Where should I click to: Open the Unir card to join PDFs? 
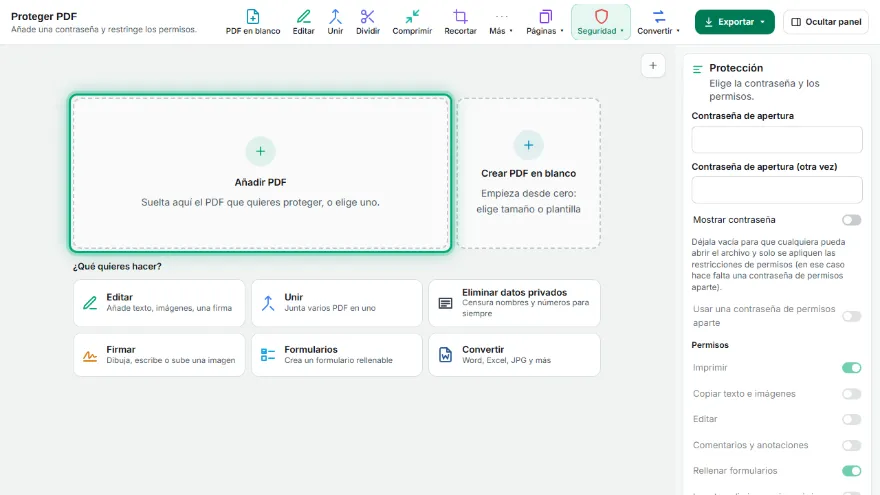pyautogui.click(x=337, y=302)
